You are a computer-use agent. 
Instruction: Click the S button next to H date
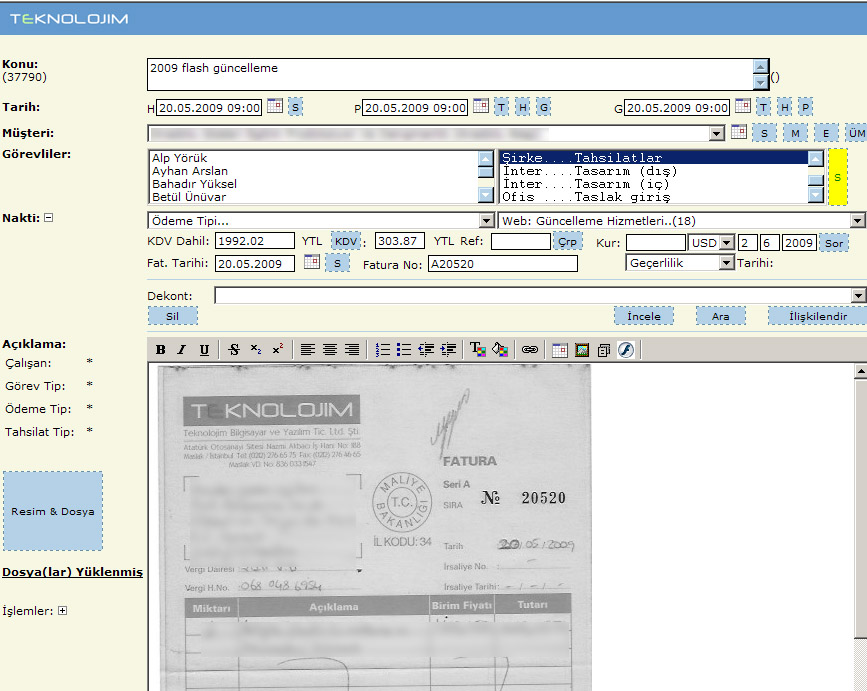point(295,107)
